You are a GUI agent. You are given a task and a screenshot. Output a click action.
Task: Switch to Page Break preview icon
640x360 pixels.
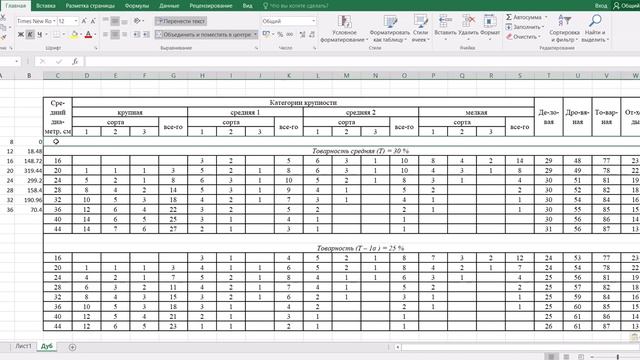pyautogui.click(x=581, y=357)
